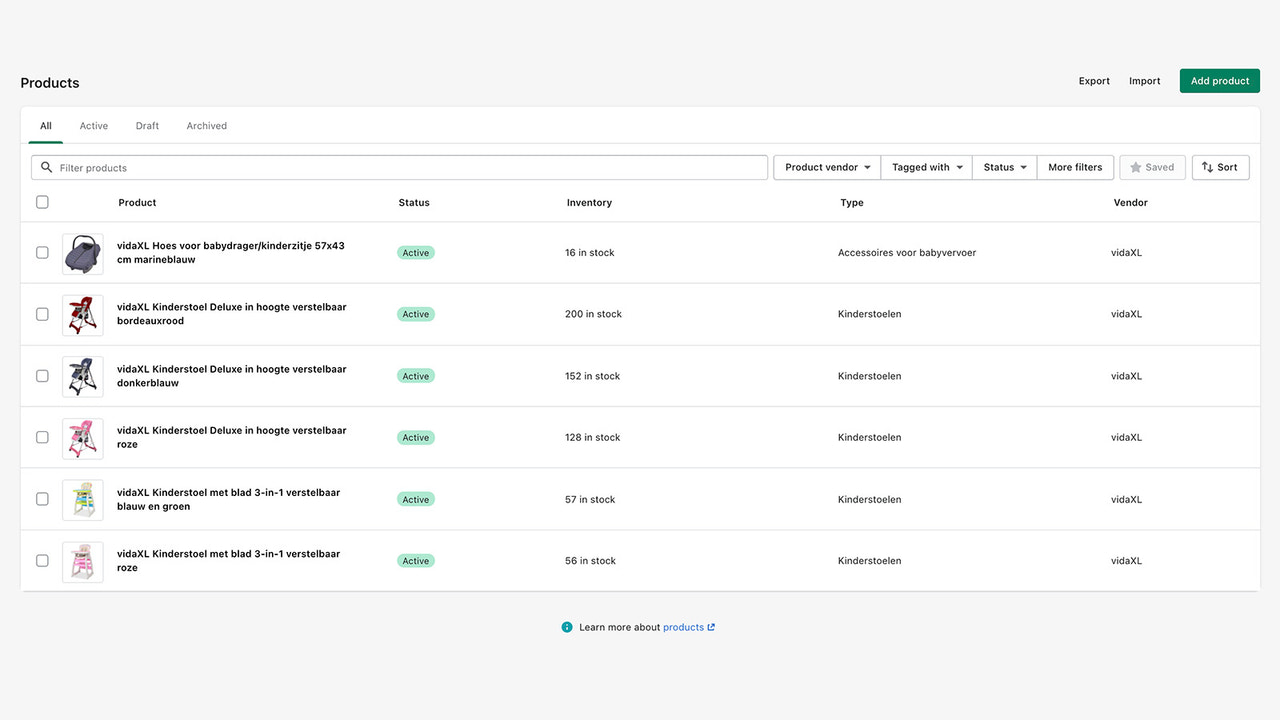Switch to the Archived tab
Image resolution: width=1280 pixels, height=720 pixels.
point(206,125)
